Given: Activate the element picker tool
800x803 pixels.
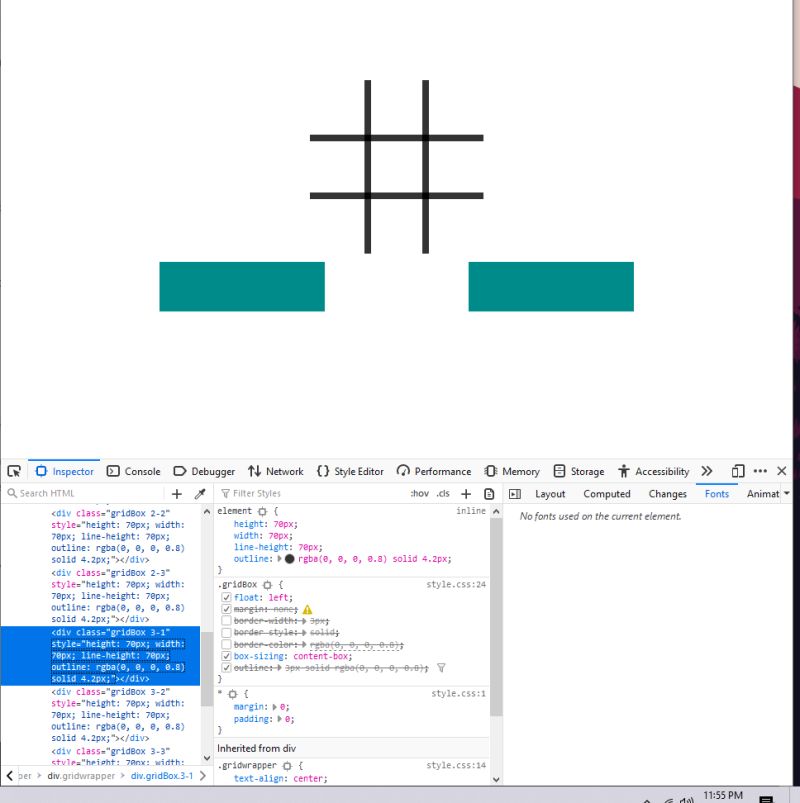Looking at the screenshot, I should tap(14, 472).
